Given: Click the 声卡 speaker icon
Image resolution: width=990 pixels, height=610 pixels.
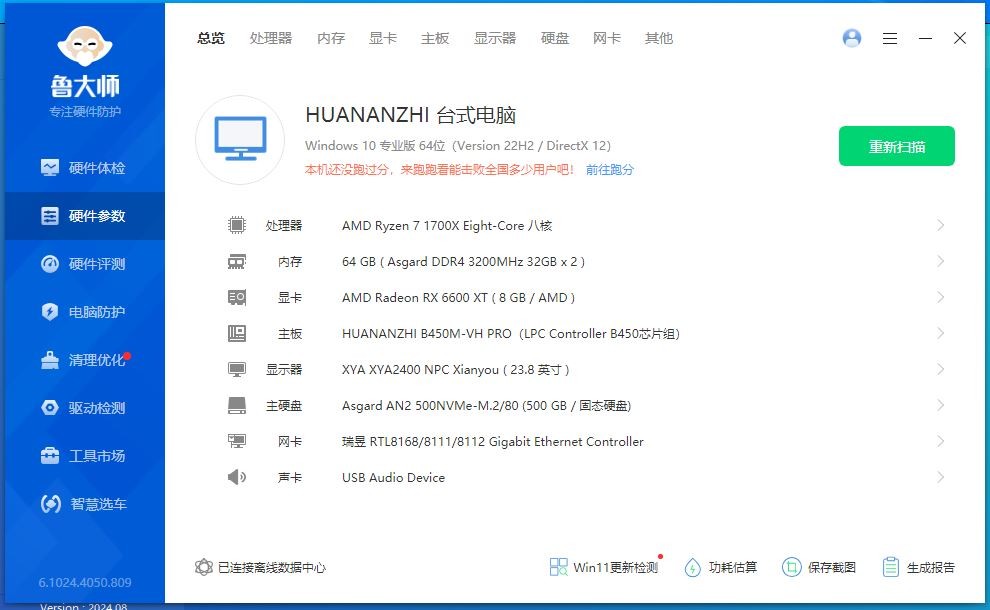Looking at the screenshot, I should 237,477.
